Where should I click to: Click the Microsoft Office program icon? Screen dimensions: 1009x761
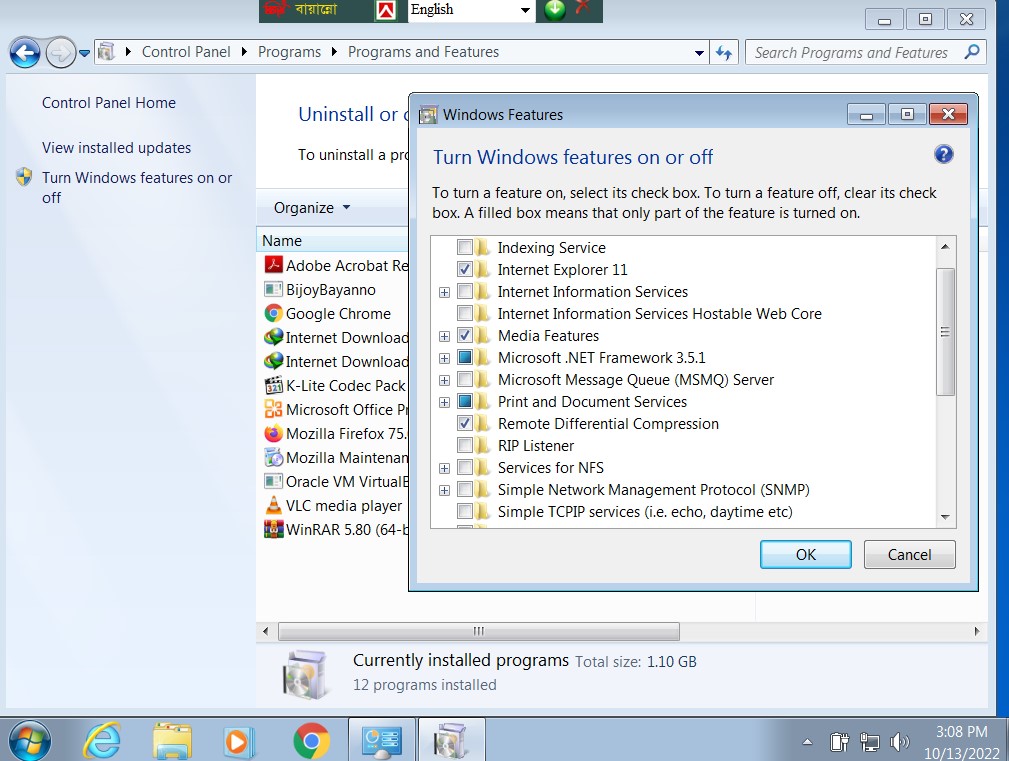[x=273, y=409]
